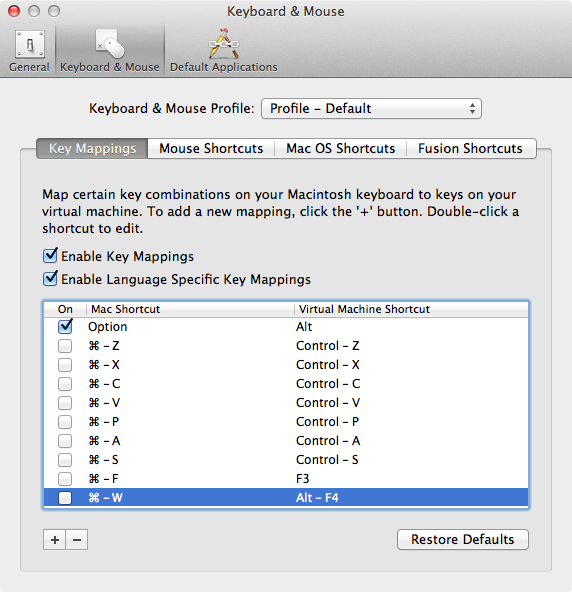Enable the ⌘-A mapping checkbox
572x592 pixels.
(x=65, y=441)
